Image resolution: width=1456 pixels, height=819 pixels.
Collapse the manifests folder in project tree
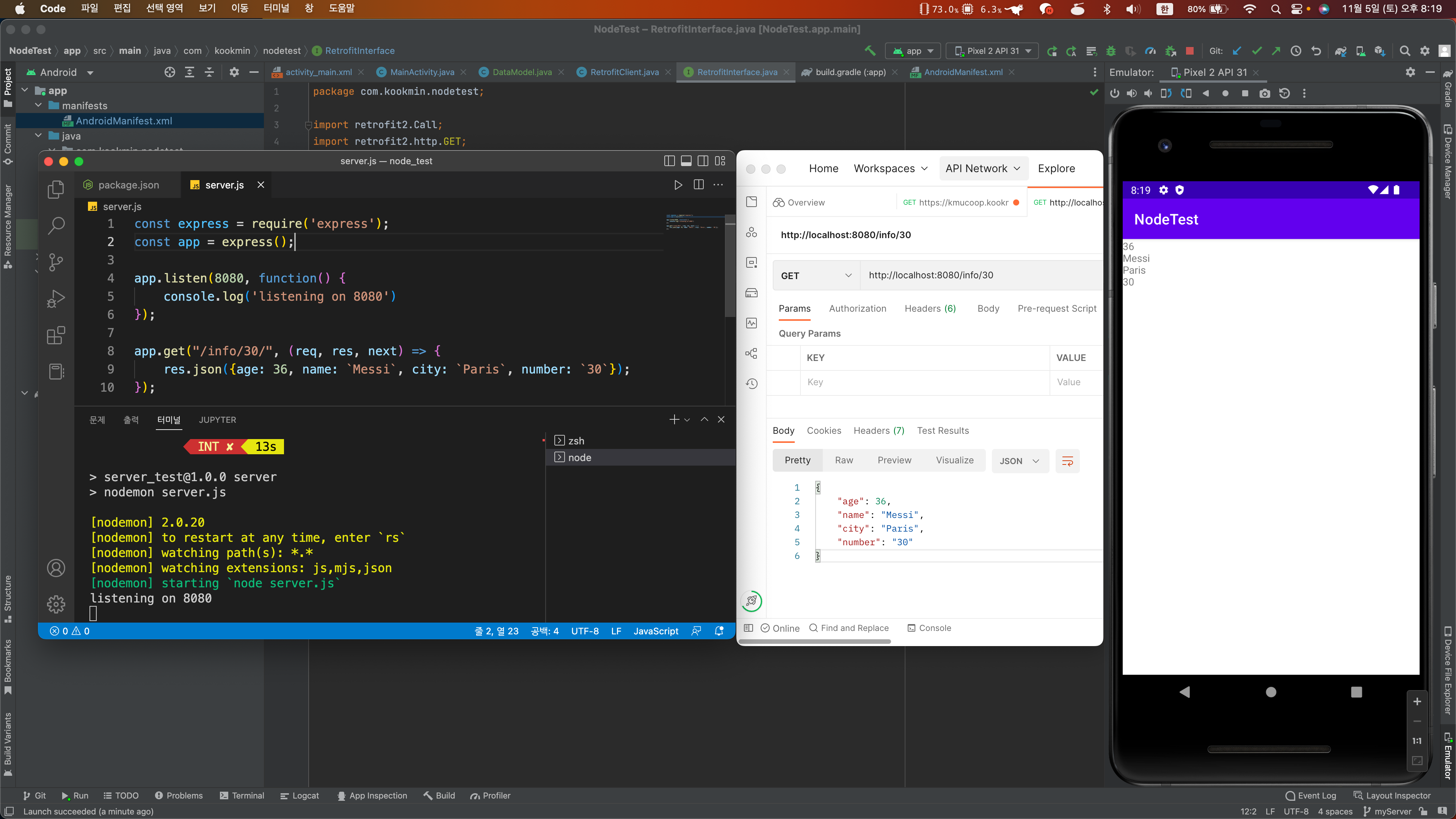pos(38,106)
